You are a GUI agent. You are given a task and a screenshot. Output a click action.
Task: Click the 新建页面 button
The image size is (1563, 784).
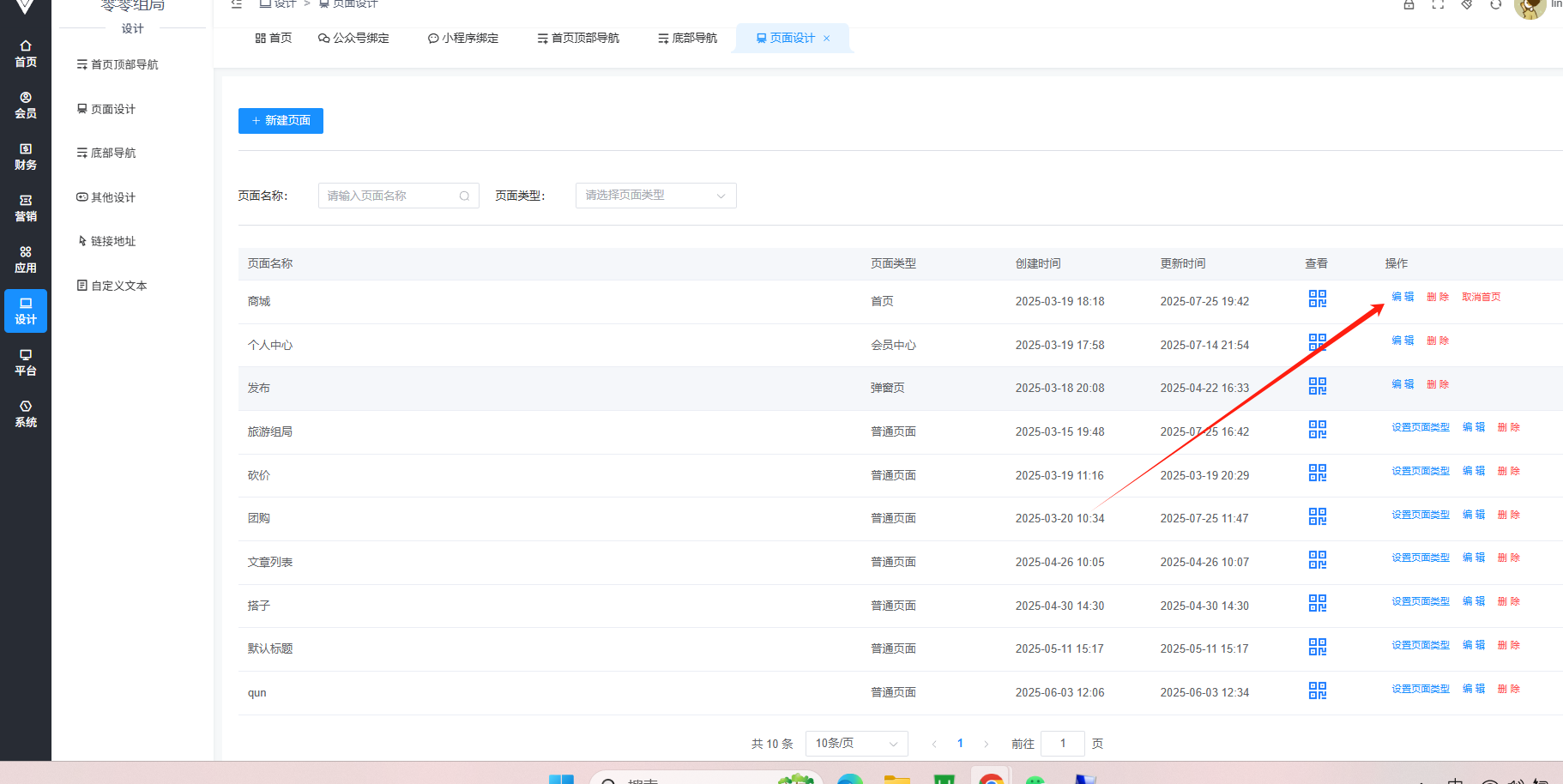[281, 121]
